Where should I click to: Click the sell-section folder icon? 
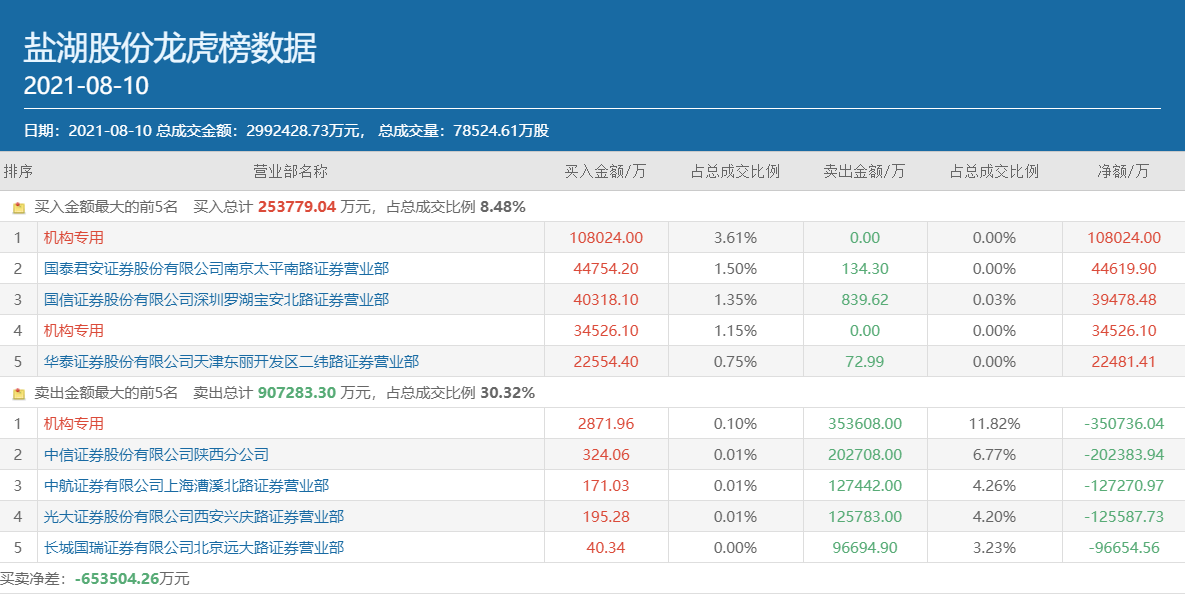click(x=19, y=393)
